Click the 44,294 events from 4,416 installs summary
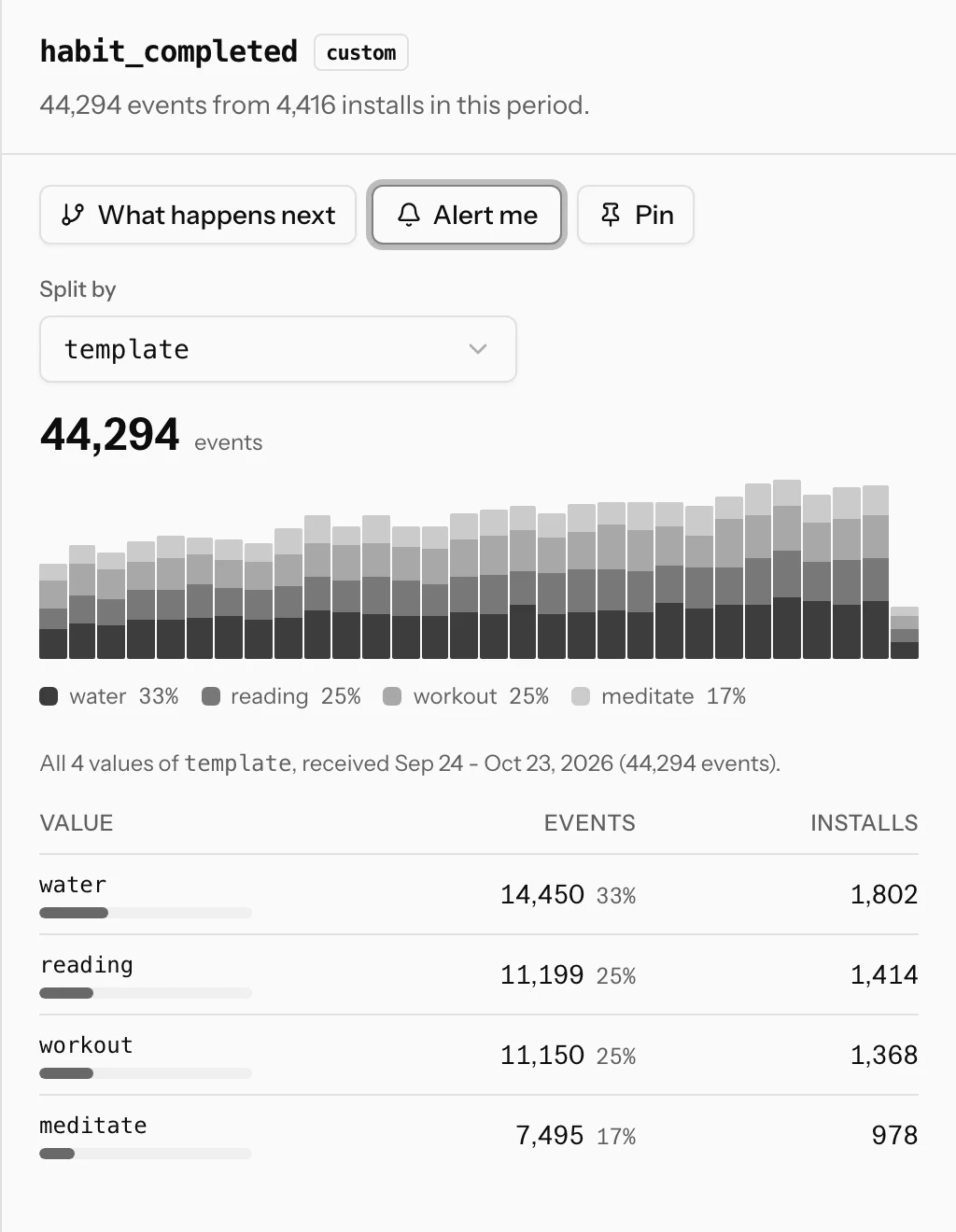Image resolution: width=956 pixels, height=1232 pixels. click(315, 105)
